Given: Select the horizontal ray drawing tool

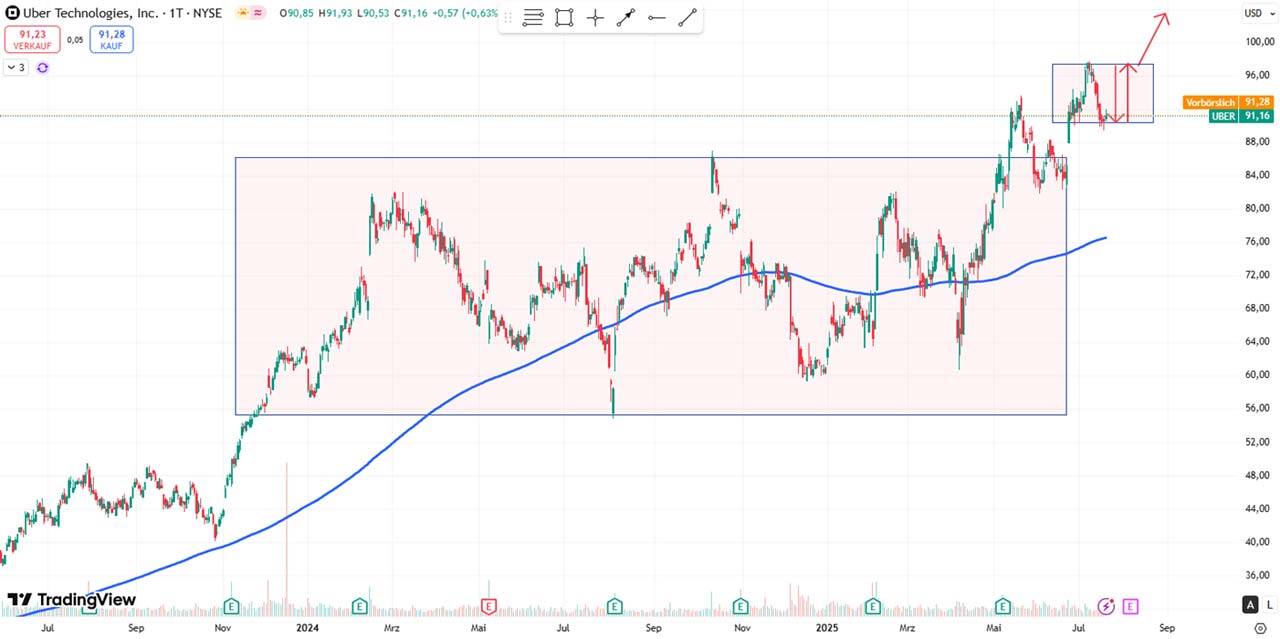Looking at the screenshot, I should (657, 17).
